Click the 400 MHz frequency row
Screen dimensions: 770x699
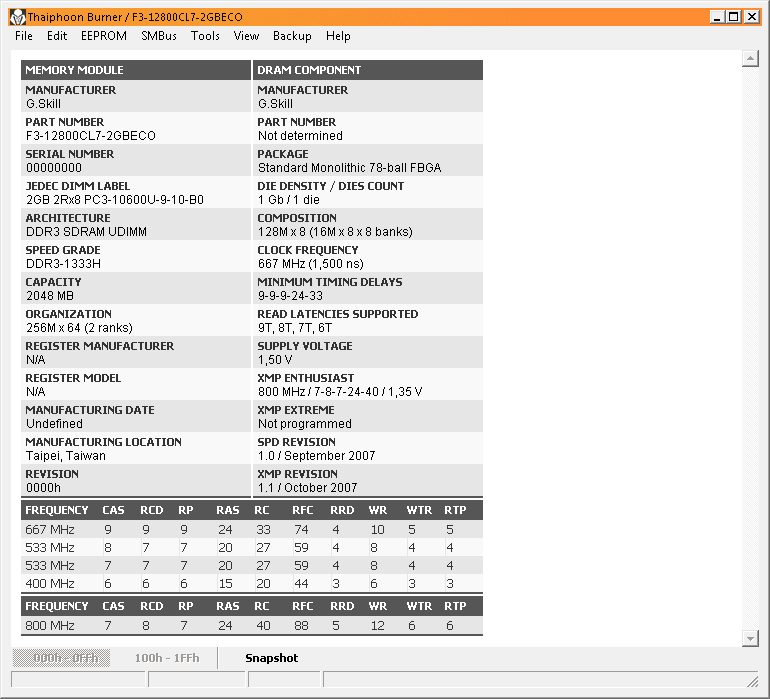point(252,584)
